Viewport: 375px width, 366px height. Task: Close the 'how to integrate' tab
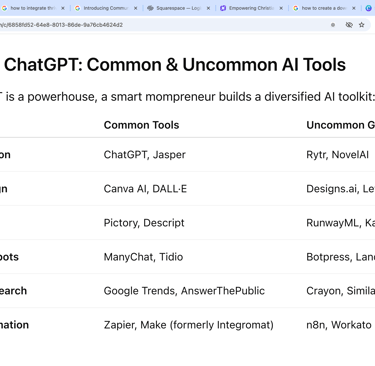tap(63, 8)
